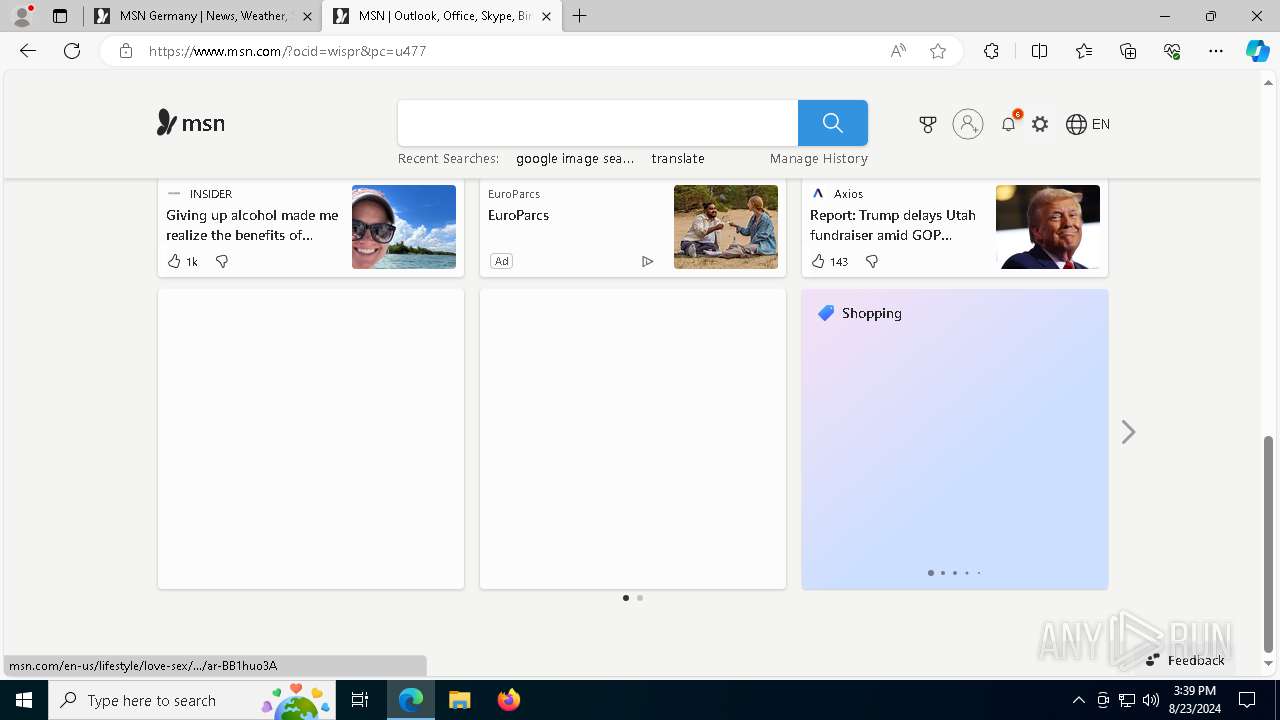
Task: Open volume control in system tray
Action: tap(1150, 700)
